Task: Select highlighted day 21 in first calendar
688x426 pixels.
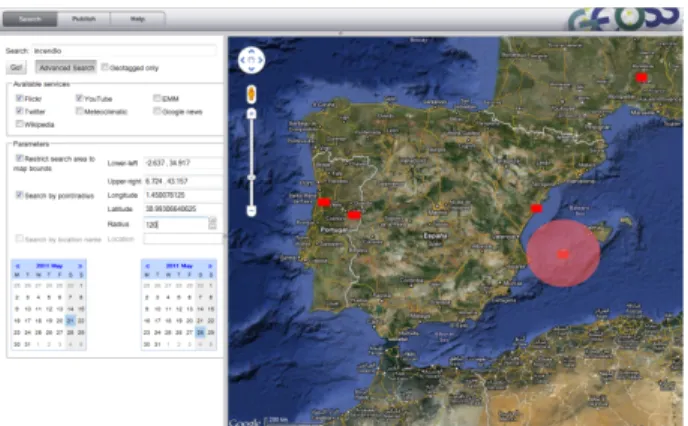Action: point(70,321)
